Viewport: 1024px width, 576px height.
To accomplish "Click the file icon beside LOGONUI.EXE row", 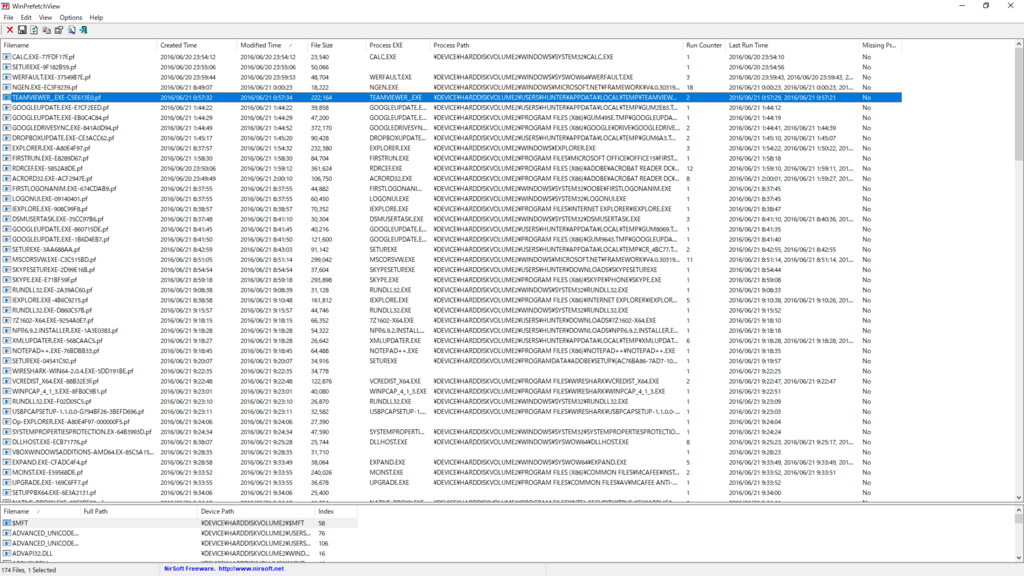I will coord(7,199).
